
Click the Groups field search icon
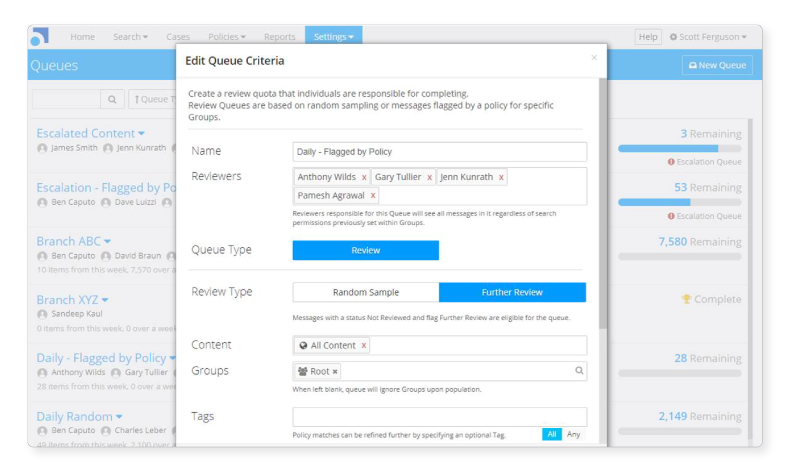coord(579,371)
